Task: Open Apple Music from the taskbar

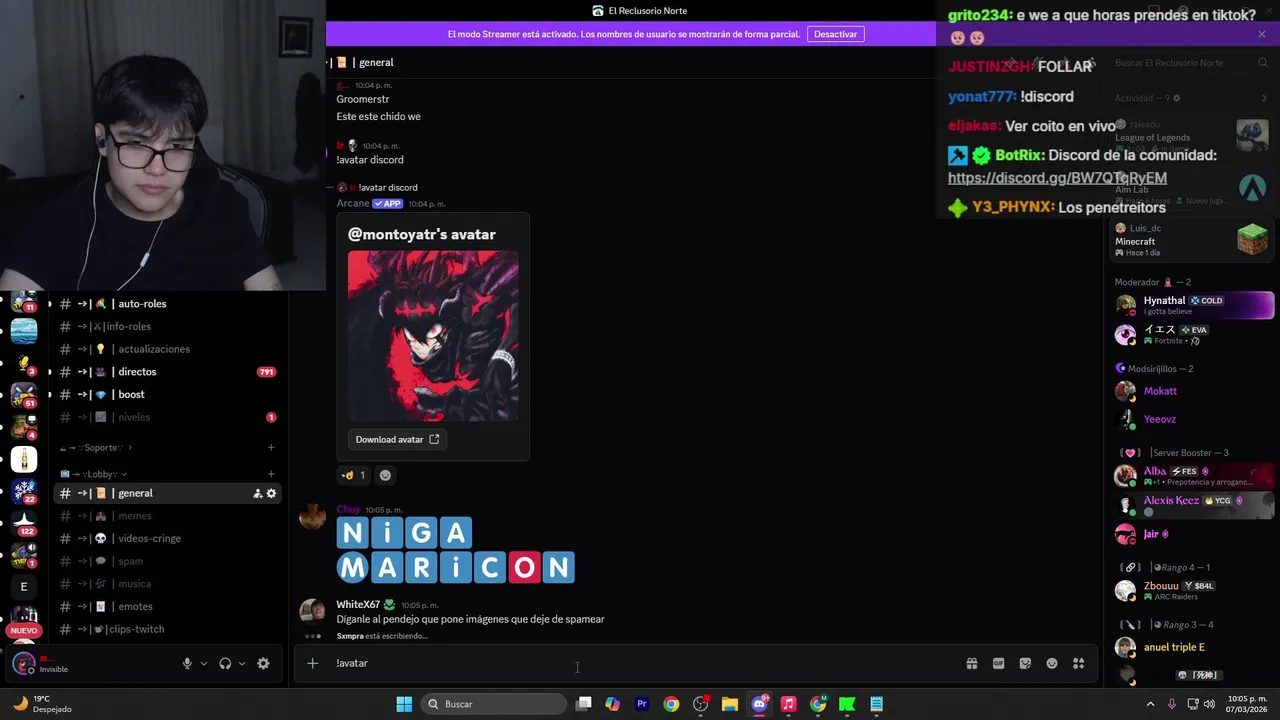Action: click(x=788, y=704)
